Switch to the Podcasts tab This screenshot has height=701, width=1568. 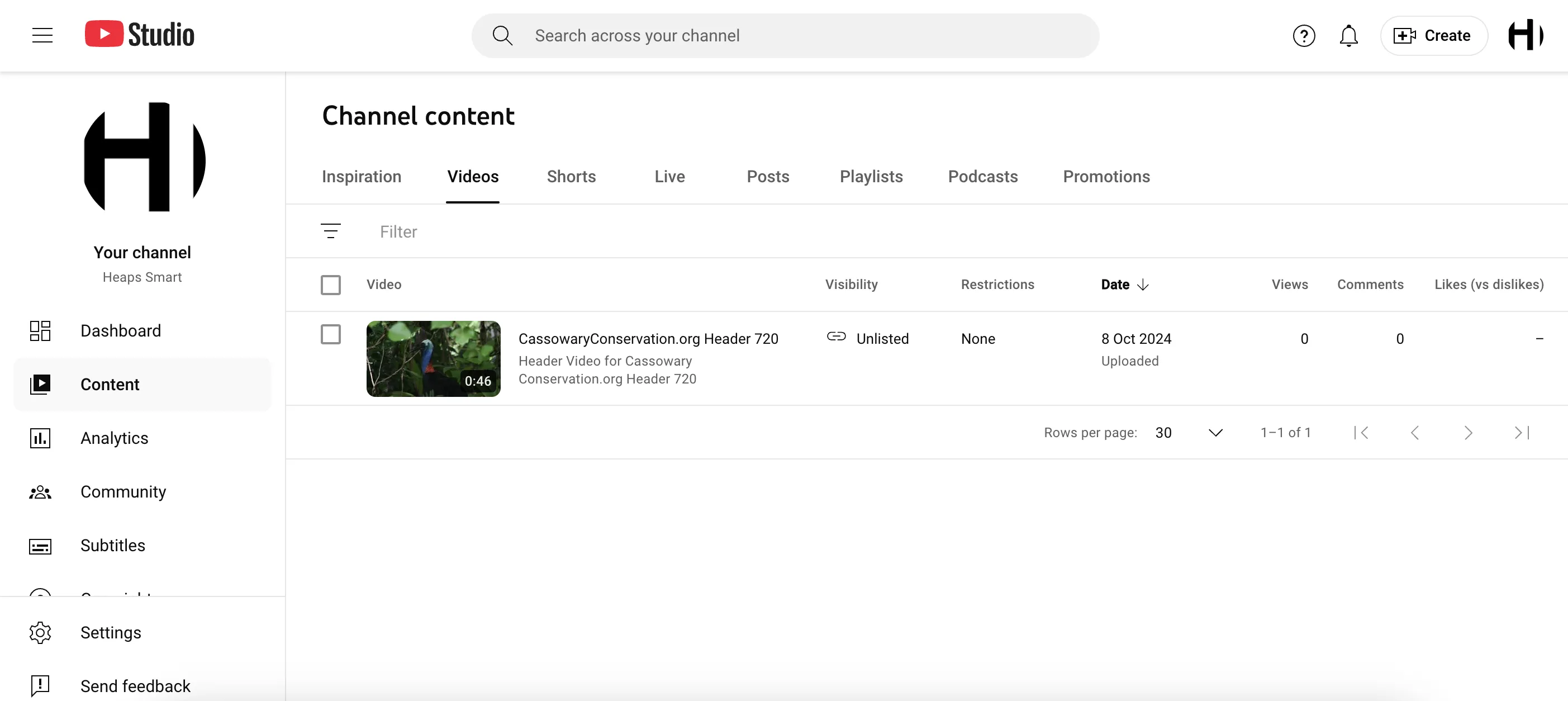(982, 177)
